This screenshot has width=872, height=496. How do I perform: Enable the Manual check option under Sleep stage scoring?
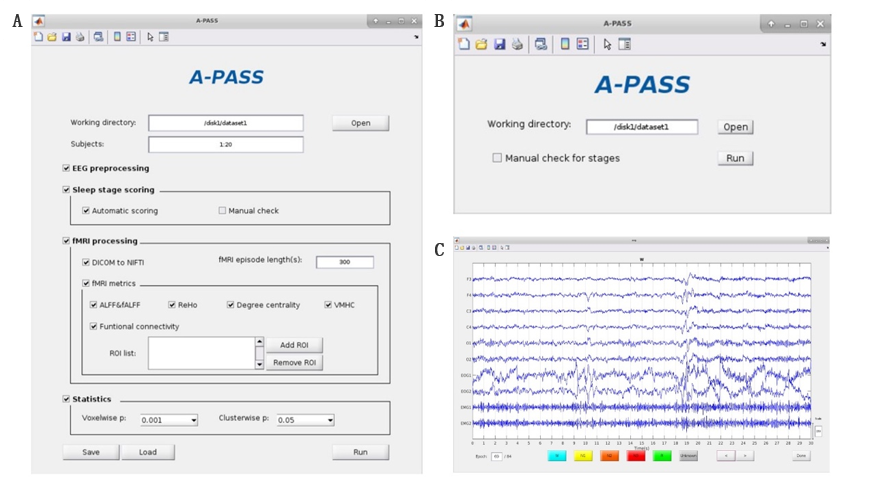click(x=223, y=211)
